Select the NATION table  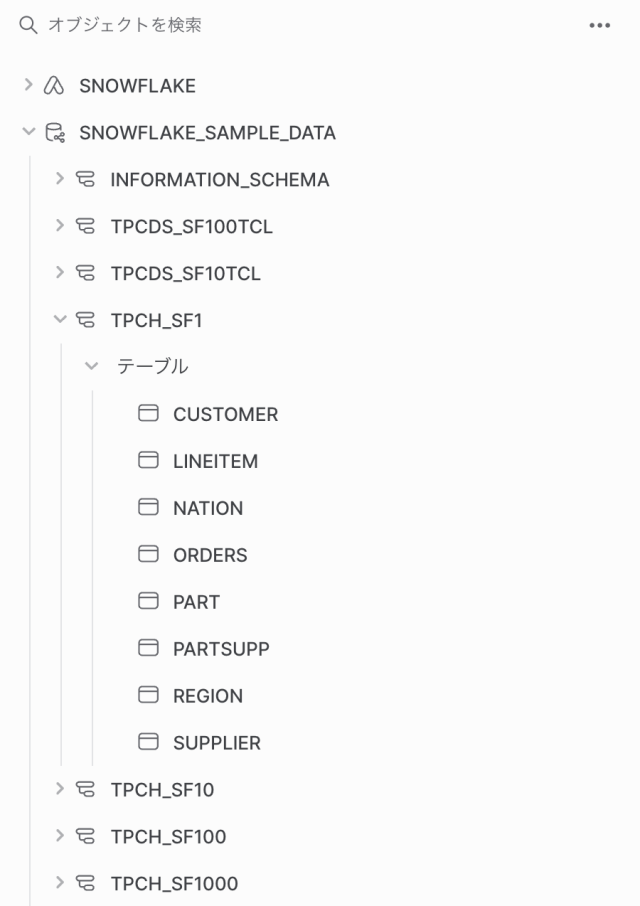(208, 508)
